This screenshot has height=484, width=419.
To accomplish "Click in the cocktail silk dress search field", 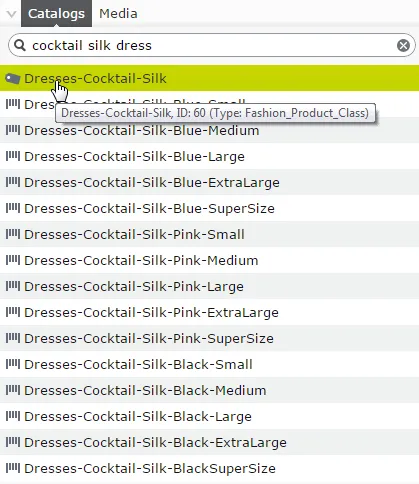I will pos(212,45).
